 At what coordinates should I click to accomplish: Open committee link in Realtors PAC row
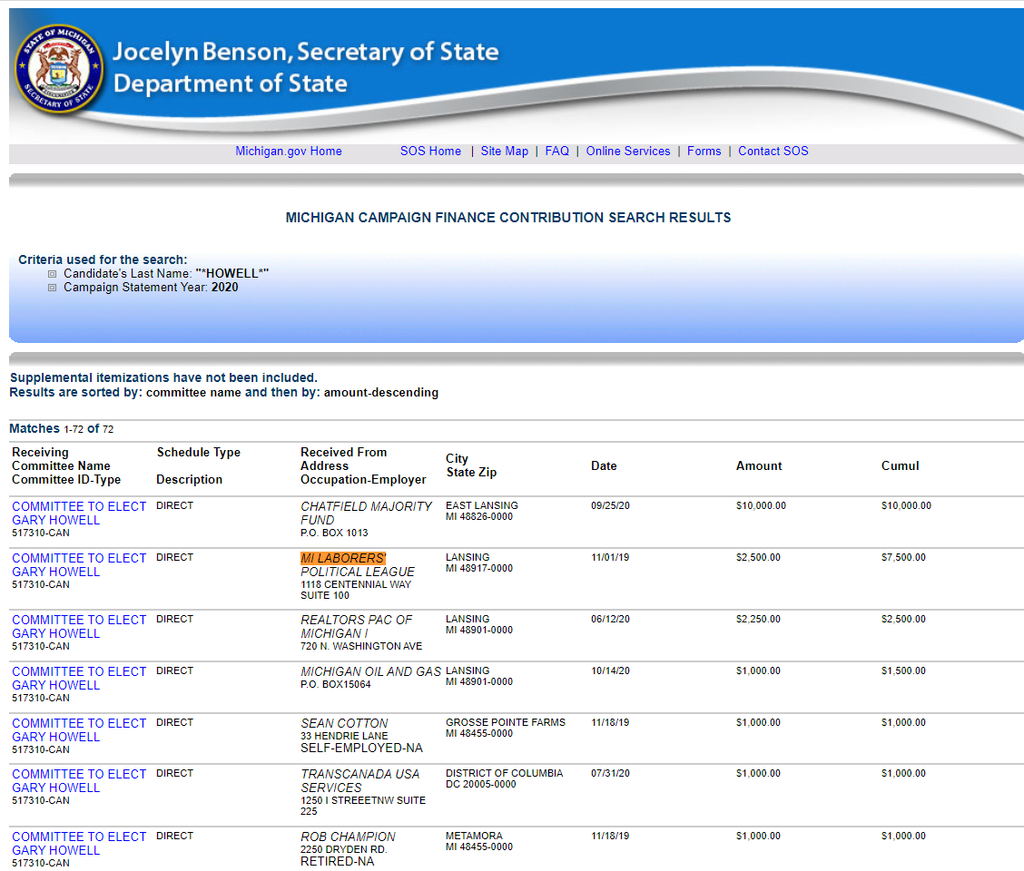(79, 626)
